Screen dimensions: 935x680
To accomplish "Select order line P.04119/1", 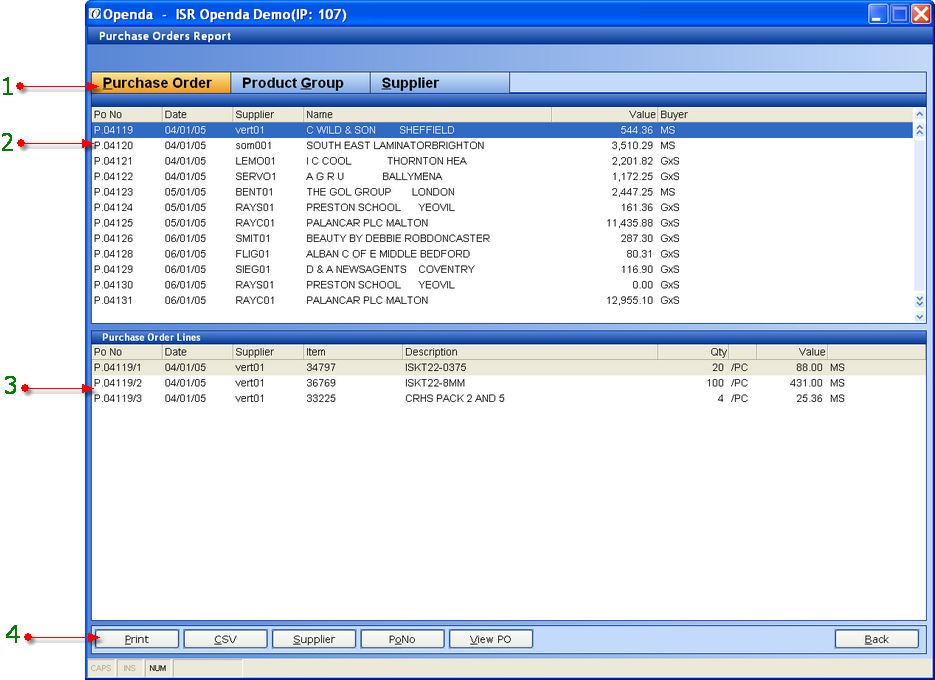I will point(509,367).
